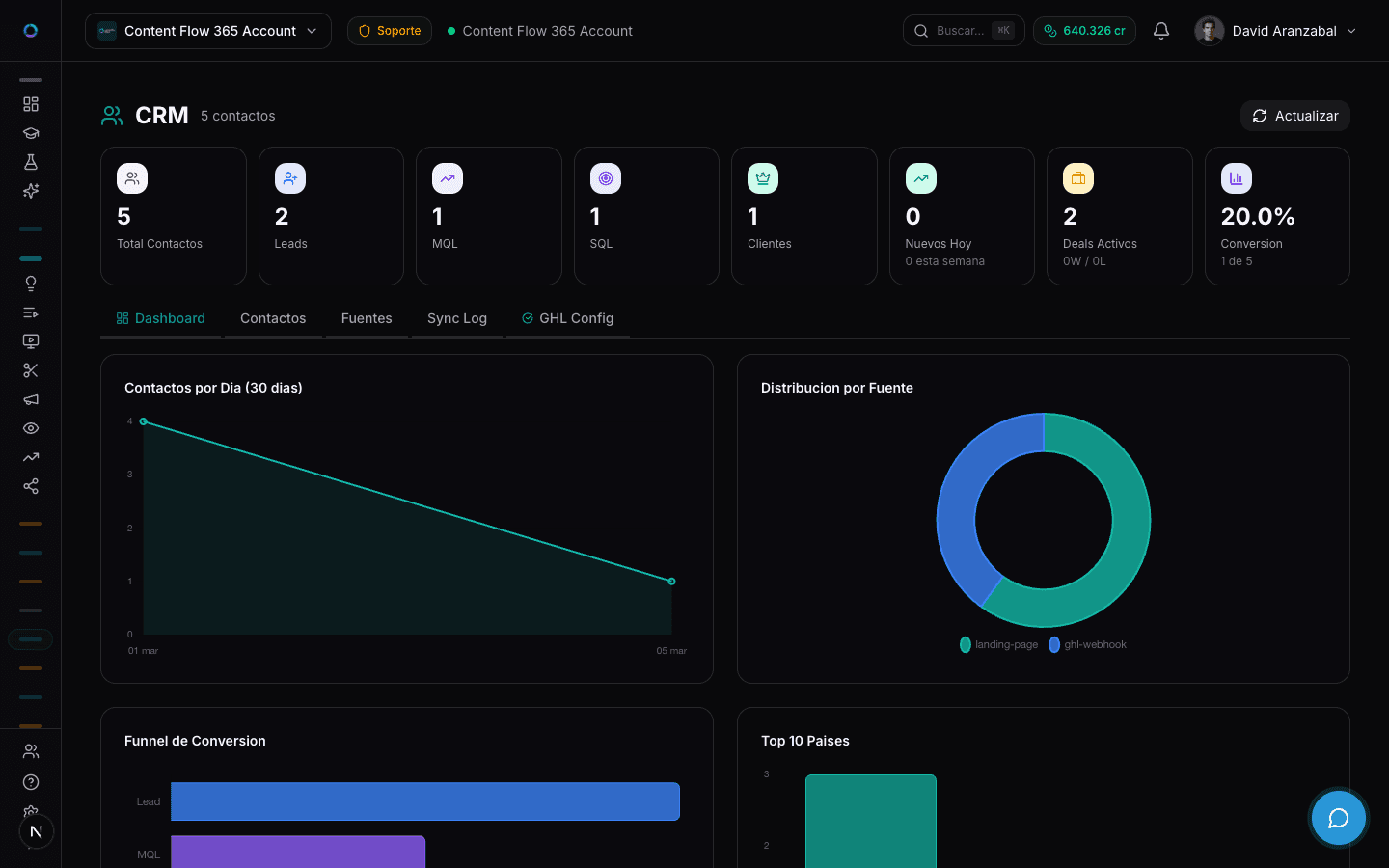Open the AI sparkles icon in sidebar
1389x868 pixels.
click(x=31, y=191)
